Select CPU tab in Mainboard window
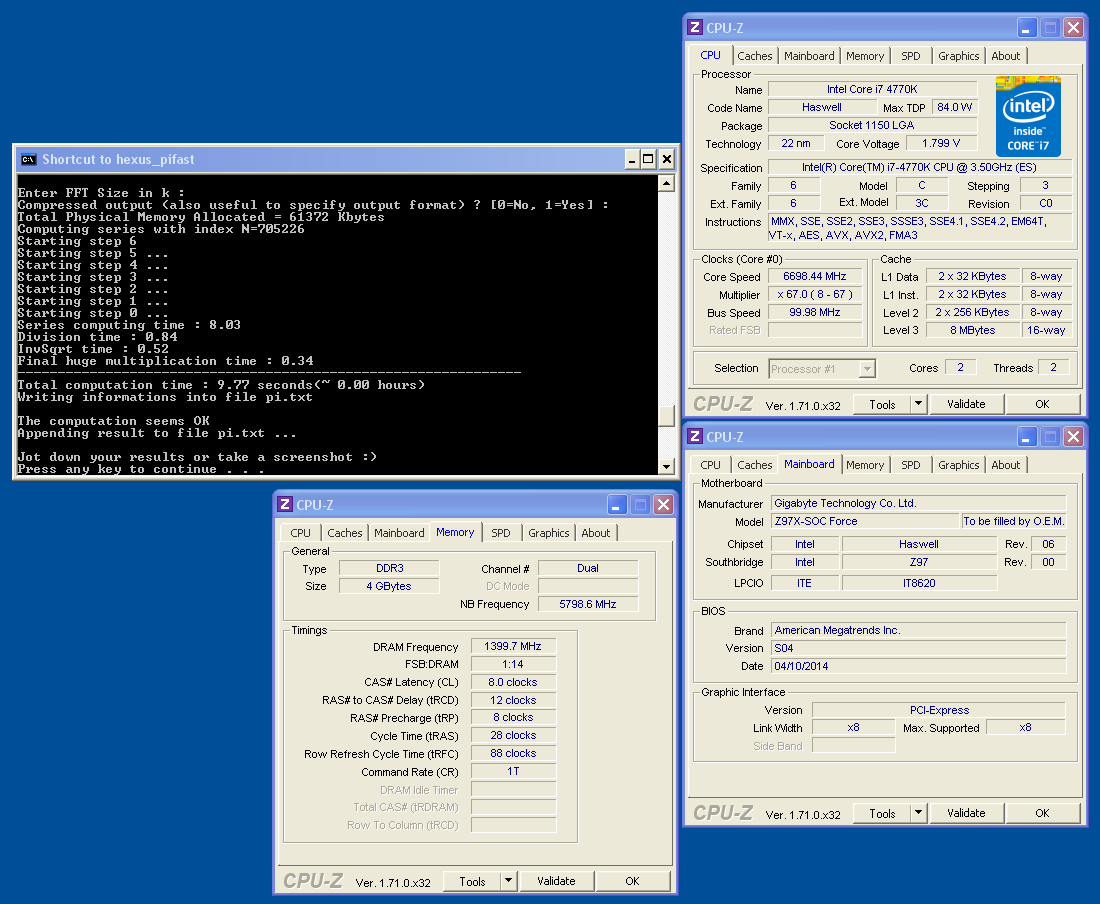This screenshot has height=904, width=1100. pyautogui.click(x=710, y=465)
